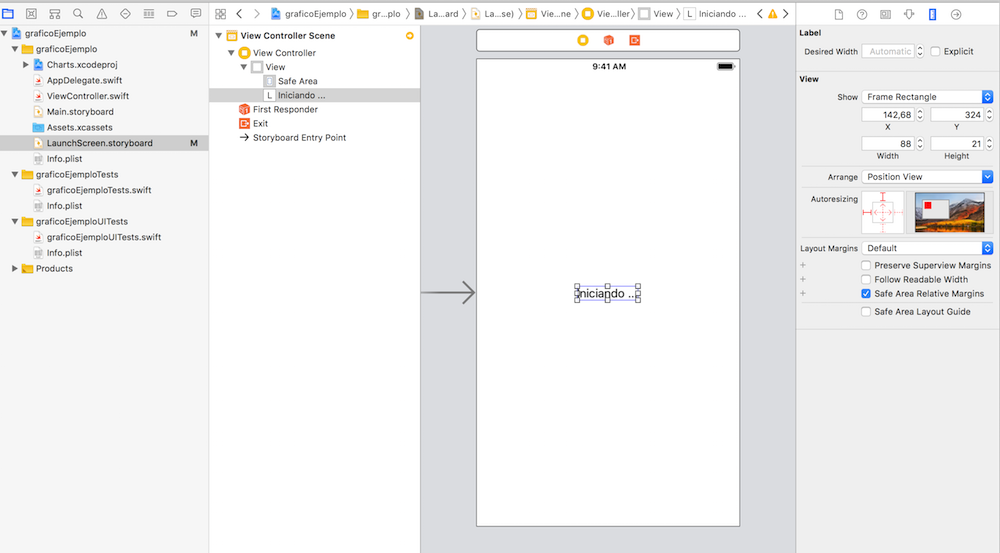Click the Width stepper arrows
1000x553 pixels.
[x=920, y=144]
